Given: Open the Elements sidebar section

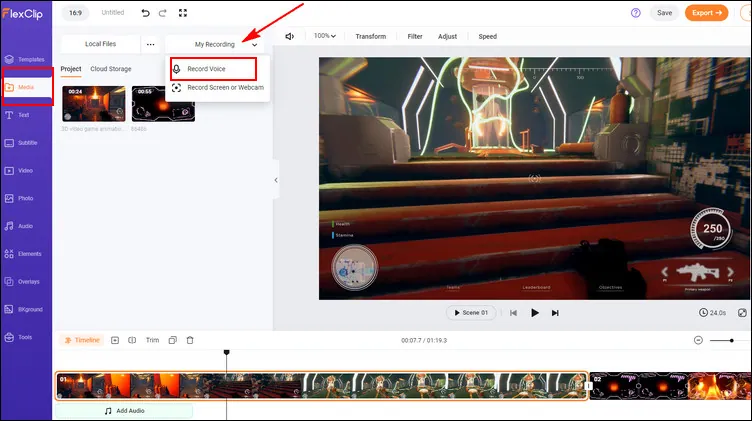Looking at the screenshot, I should [x=23, y=254].
